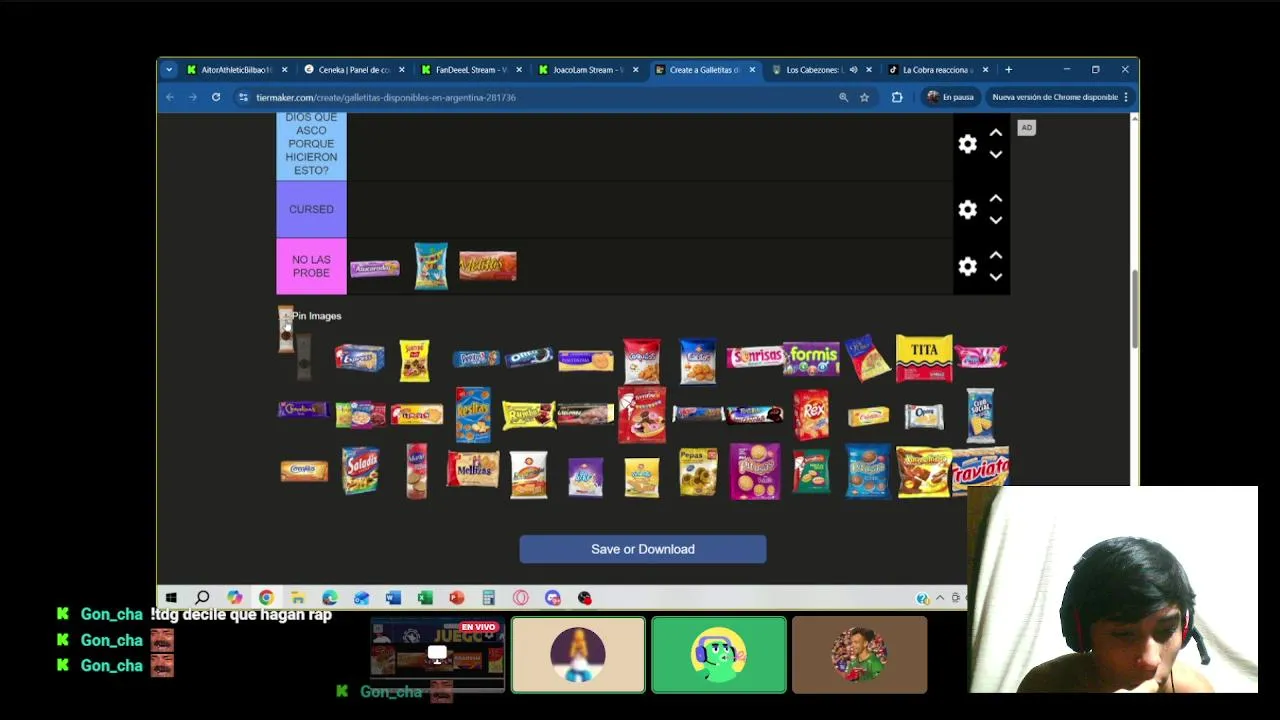Image resolution: width=1280 pixels, height=720 pixels.
Task: Select the Rex crackers image
Action: (x=812, y=414)
